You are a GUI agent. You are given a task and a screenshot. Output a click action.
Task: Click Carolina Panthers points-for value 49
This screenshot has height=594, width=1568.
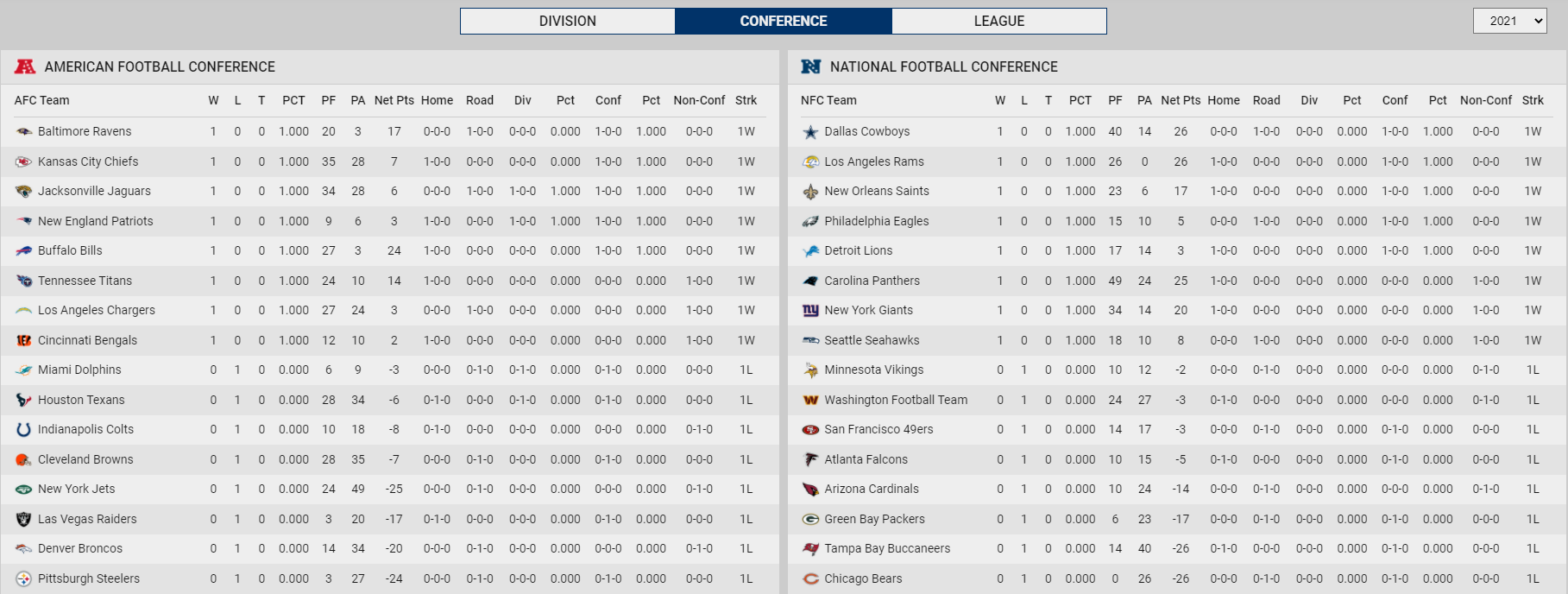[1116, 281]
